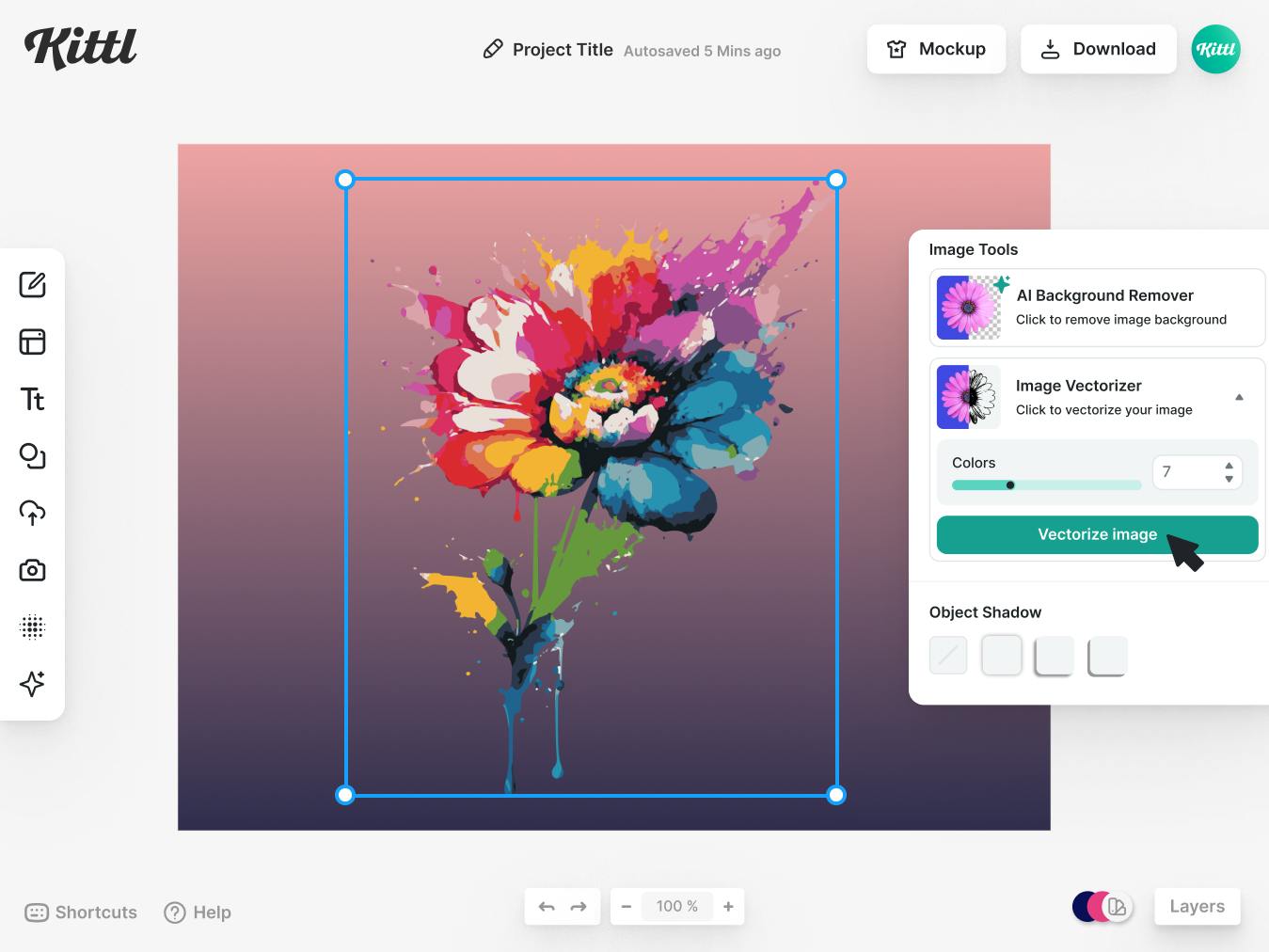Open the color palette circles icon
Viewport: 1269px width, 952px height.
click(x=1102, y=907)
